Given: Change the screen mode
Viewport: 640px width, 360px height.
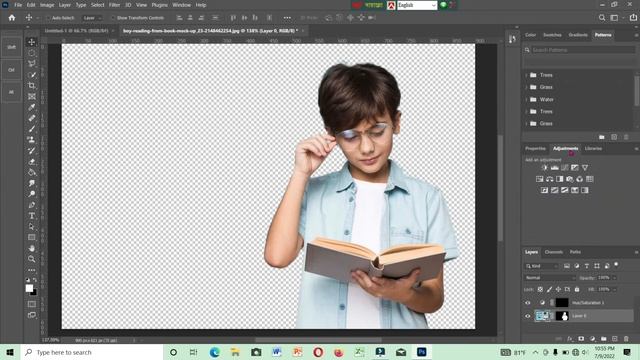Looking at the screenshot, I should pyautogui.click(x=31, y=315).
